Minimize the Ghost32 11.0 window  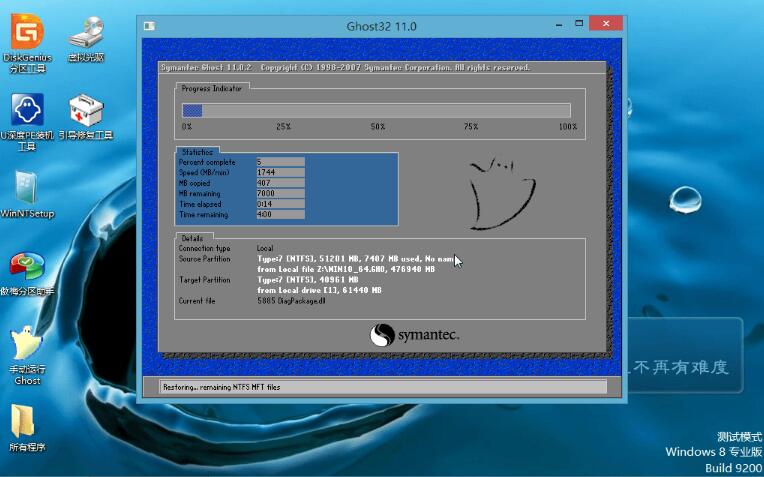559,23
